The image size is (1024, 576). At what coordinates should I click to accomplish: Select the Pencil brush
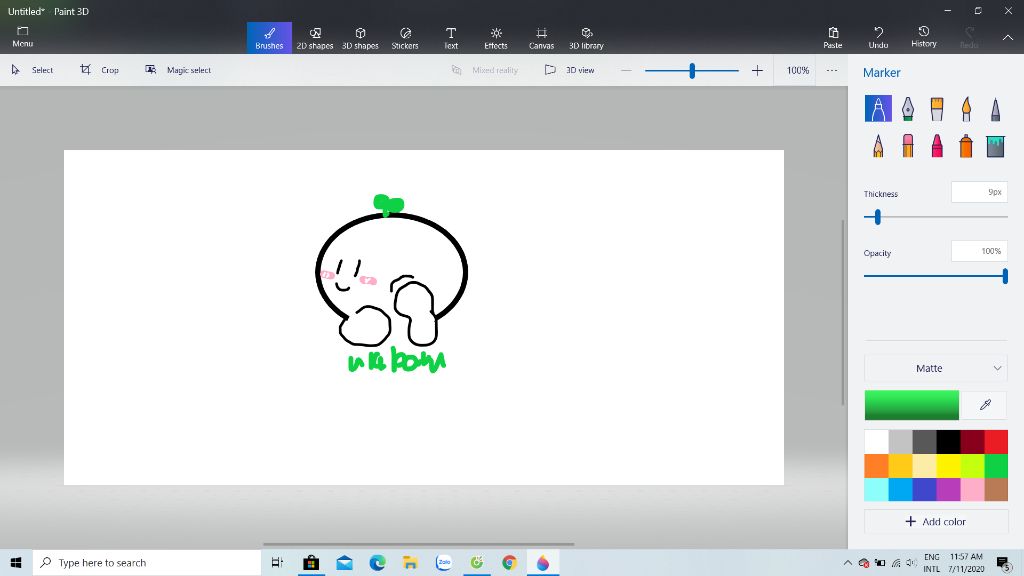[x=878, y=146]
